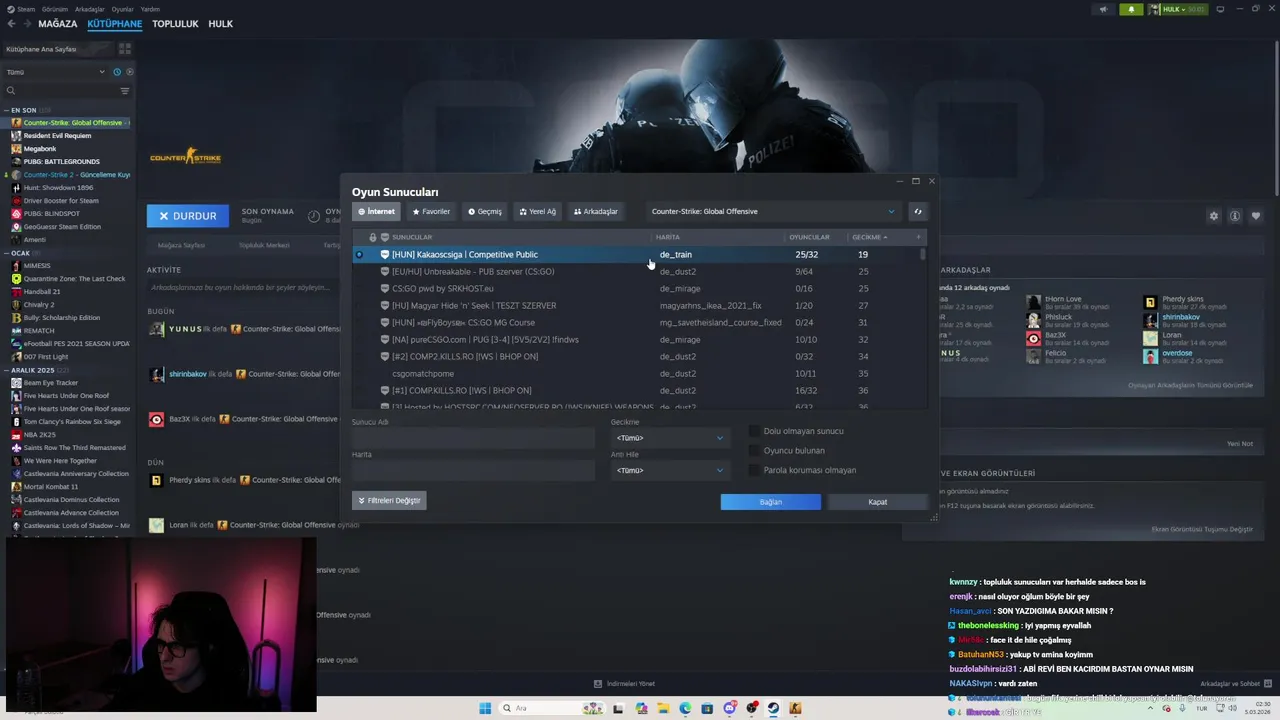Toggle sort by recent activity clock icon
1280x720 pixels.
coord(117,72)
